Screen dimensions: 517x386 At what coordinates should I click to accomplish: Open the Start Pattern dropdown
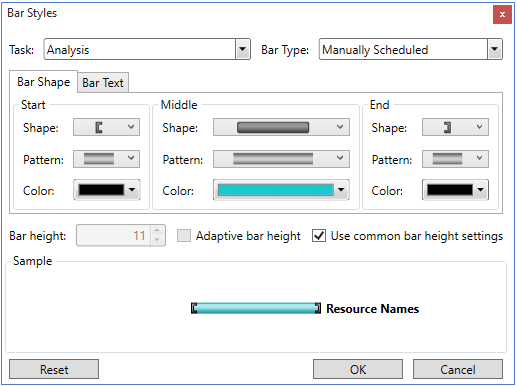(x=106, y=159)
